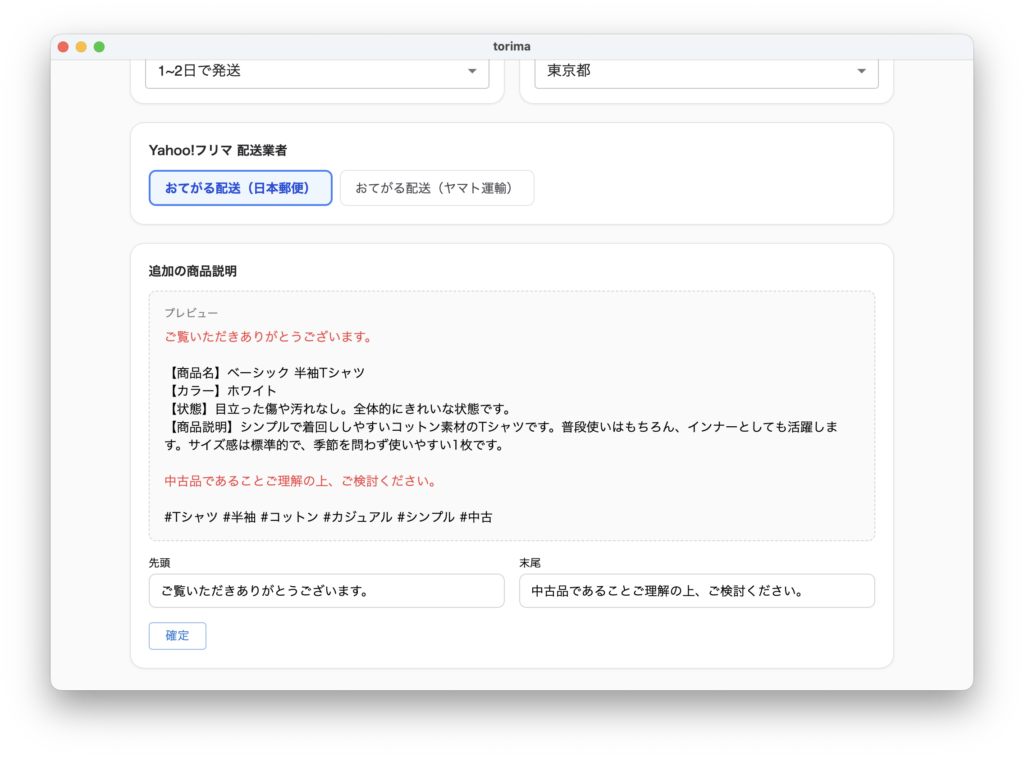
Task: Click the 【商品名】ベーシック 半袖Tシャツ preview line
Action: click(265, 373)
